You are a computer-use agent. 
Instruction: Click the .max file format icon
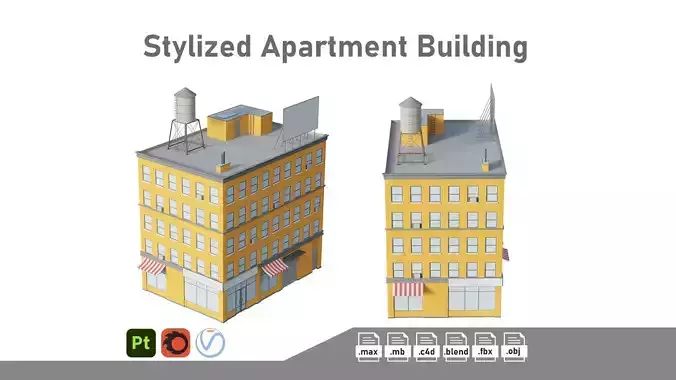[368, 346]
